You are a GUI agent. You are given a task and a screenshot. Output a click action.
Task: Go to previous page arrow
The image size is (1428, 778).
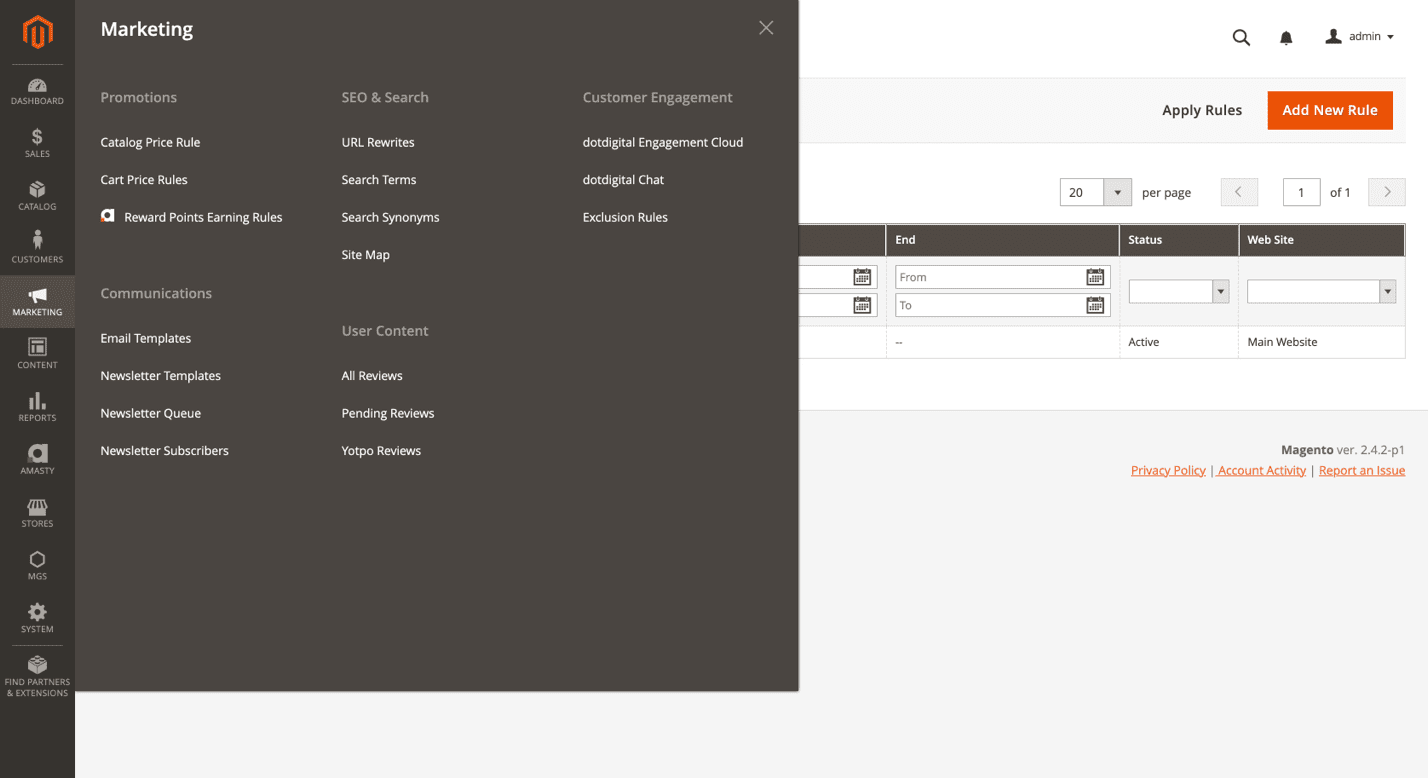[x=1239, y=192]
